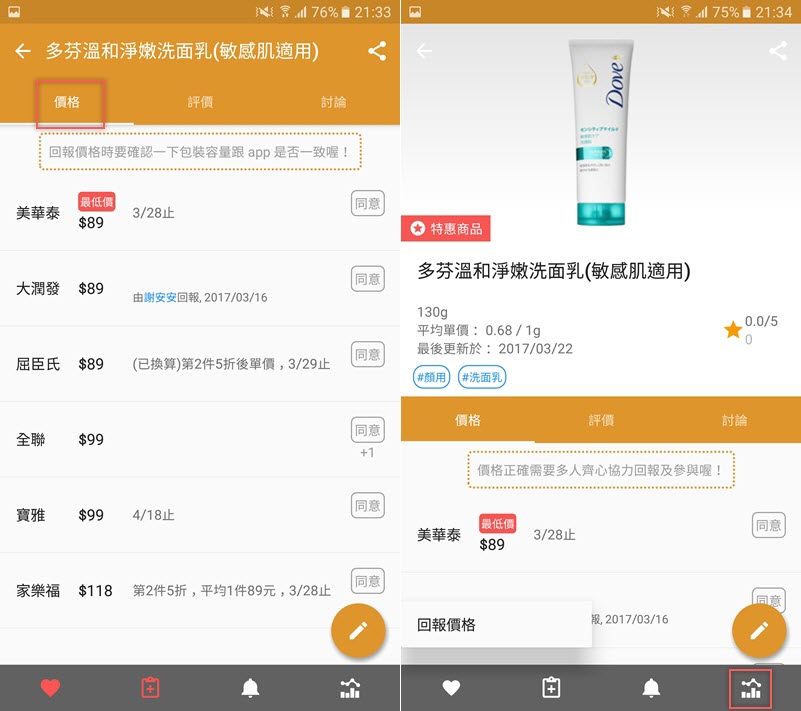Tap the red clipboard-plus icon on left screen

[x=150, y=688]
